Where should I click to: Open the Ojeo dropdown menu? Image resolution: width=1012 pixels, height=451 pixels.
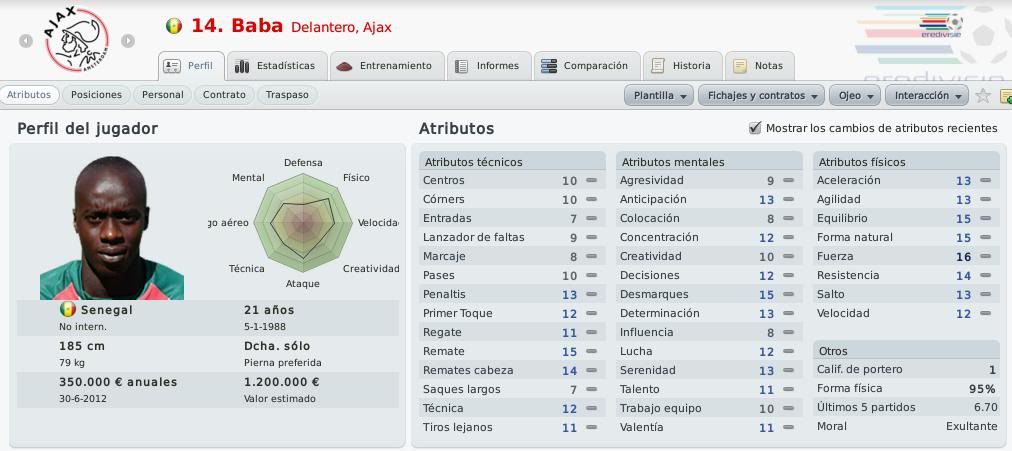coord(855,95)
